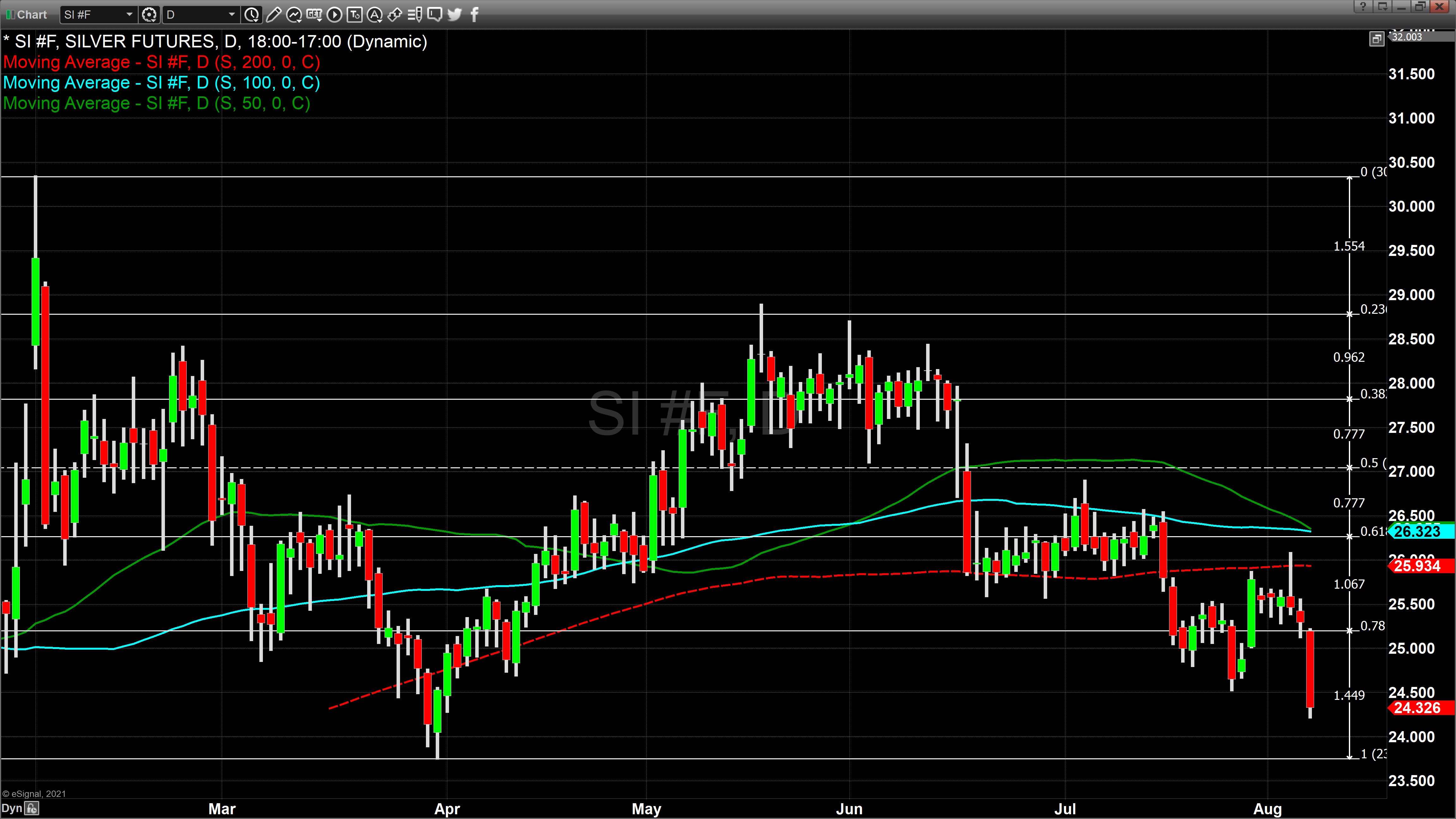1456x819 pixels.
Task: Start chart replay play button
Action: (x=335, y=15)
